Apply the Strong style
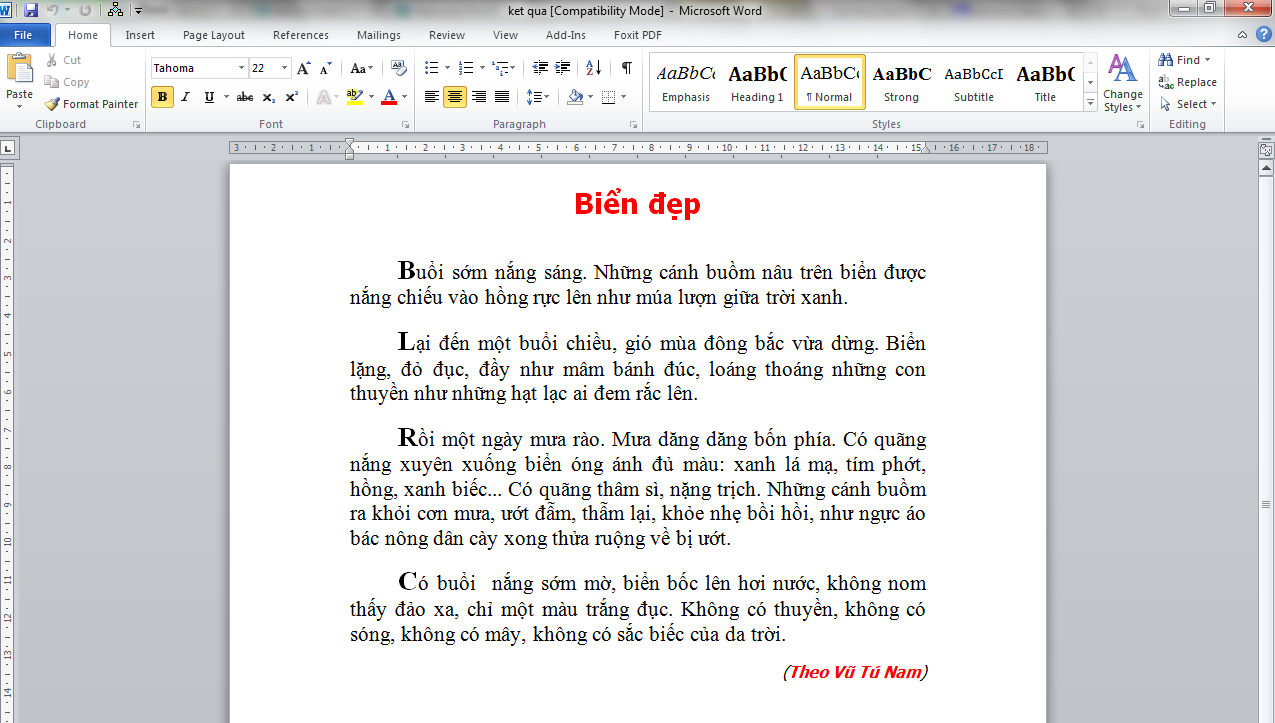Image resolution: width=1275 pixels, height=723 pixels. pyautogui.click(x=901, y=82)
